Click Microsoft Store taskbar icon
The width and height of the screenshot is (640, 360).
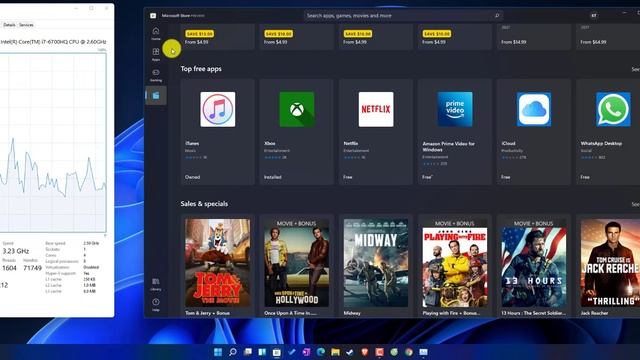click(x=277, y=352)
